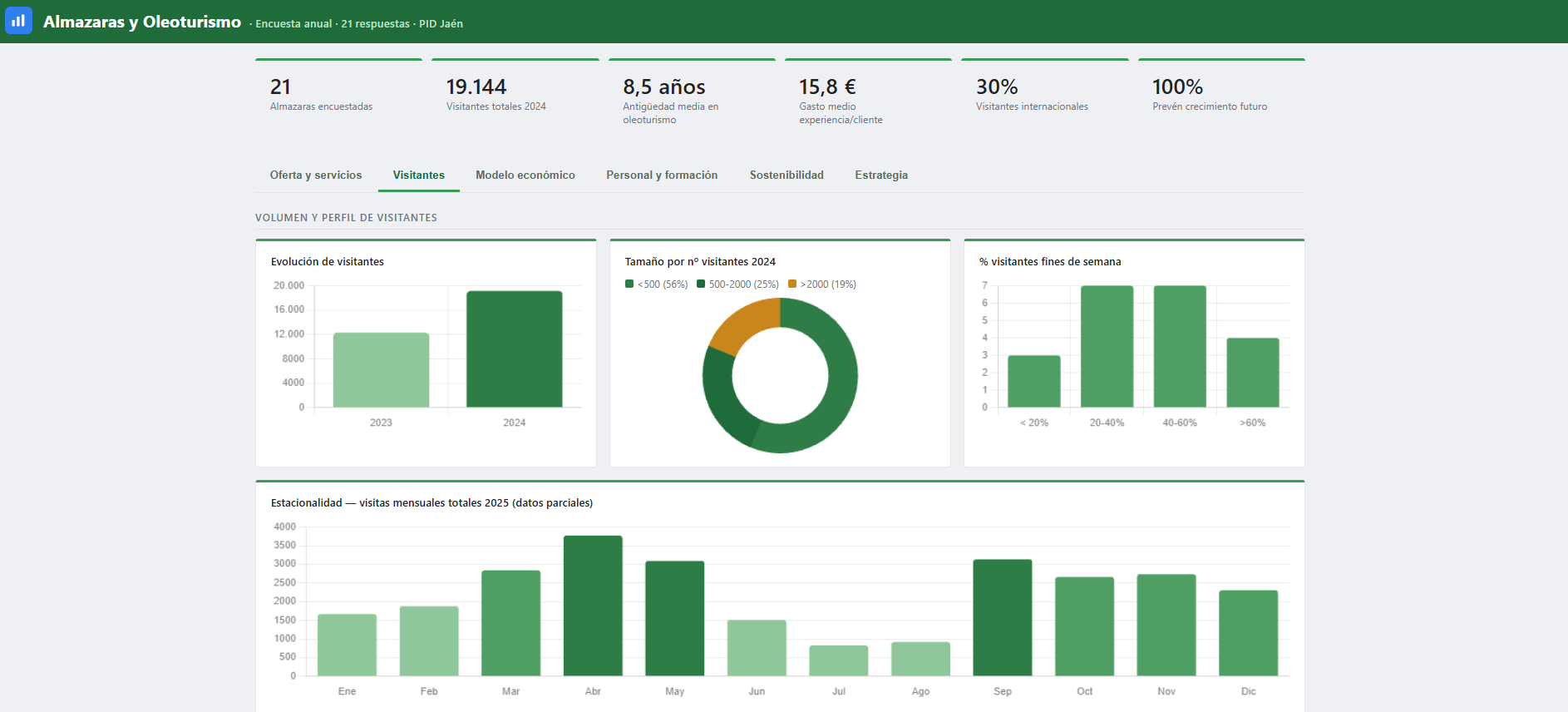This screenshot has width=1568, height=712.
Task: Click the 2024 visitors bar
Action: click(514, 349)
